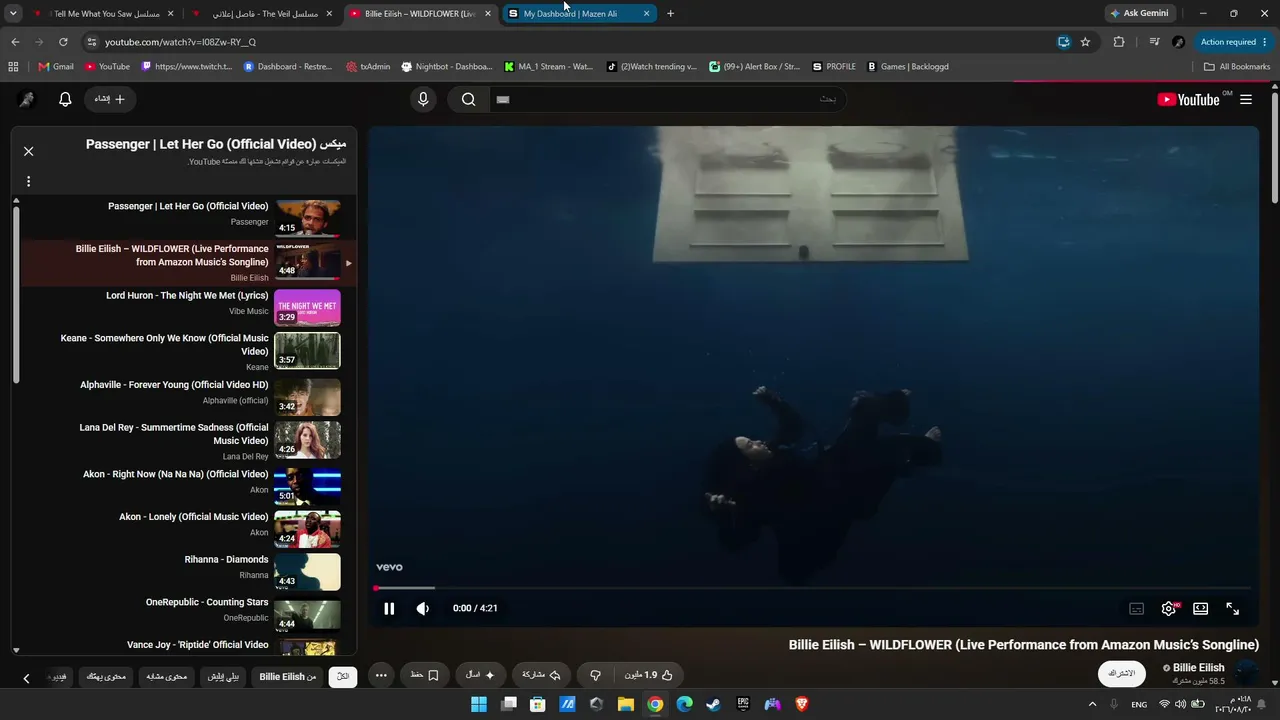Screen dimensions: 1280x720
Task: Like the video (1.9 million likes)
Action: 649,675
